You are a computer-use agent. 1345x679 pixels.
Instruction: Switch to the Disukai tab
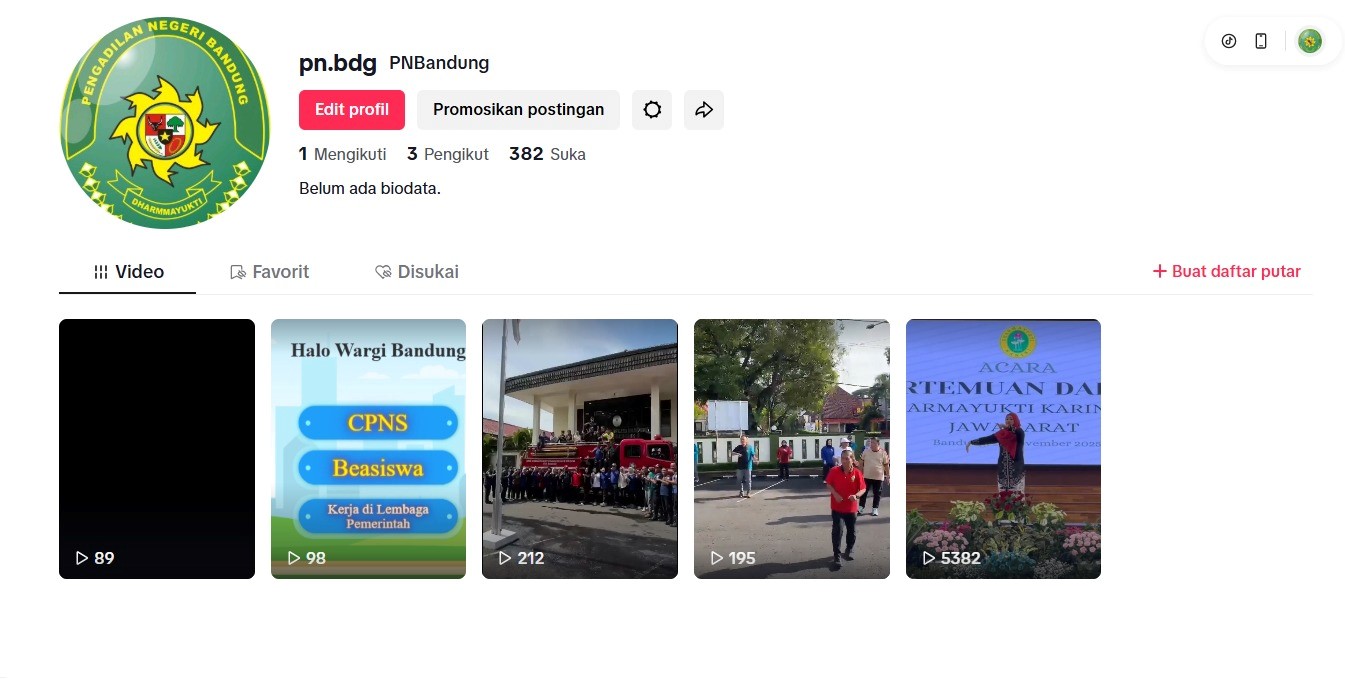[417, 272]
